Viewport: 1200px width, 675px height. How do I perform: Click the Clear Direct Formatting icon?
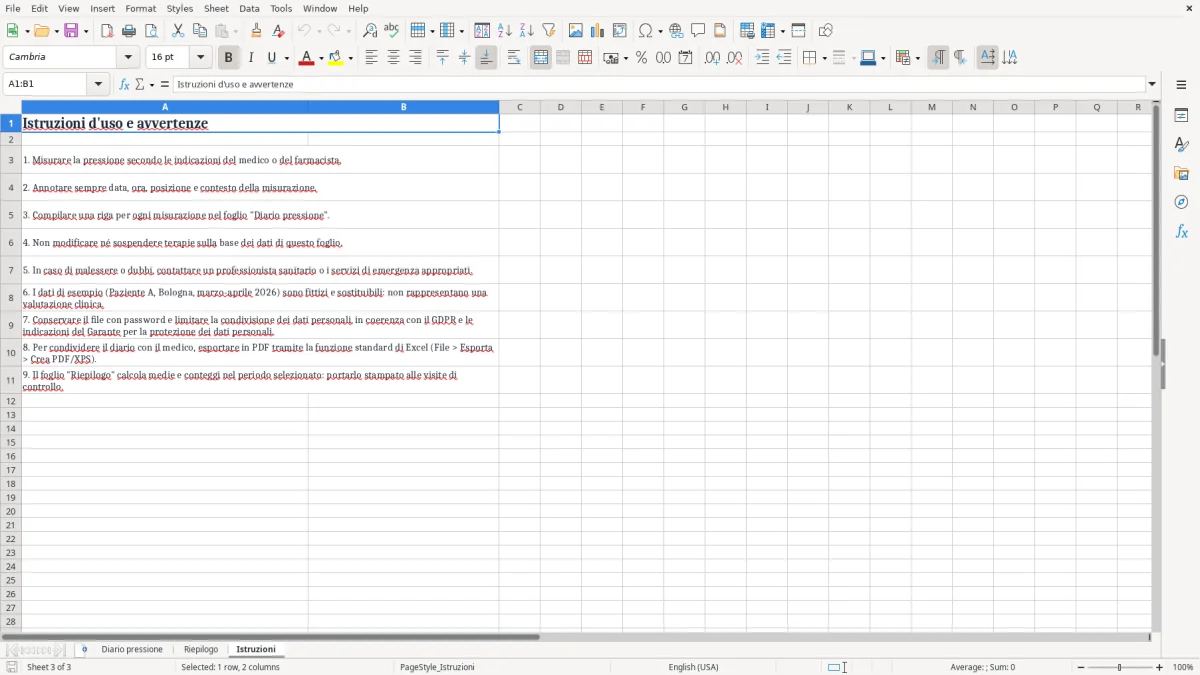(x=278, y=31)
